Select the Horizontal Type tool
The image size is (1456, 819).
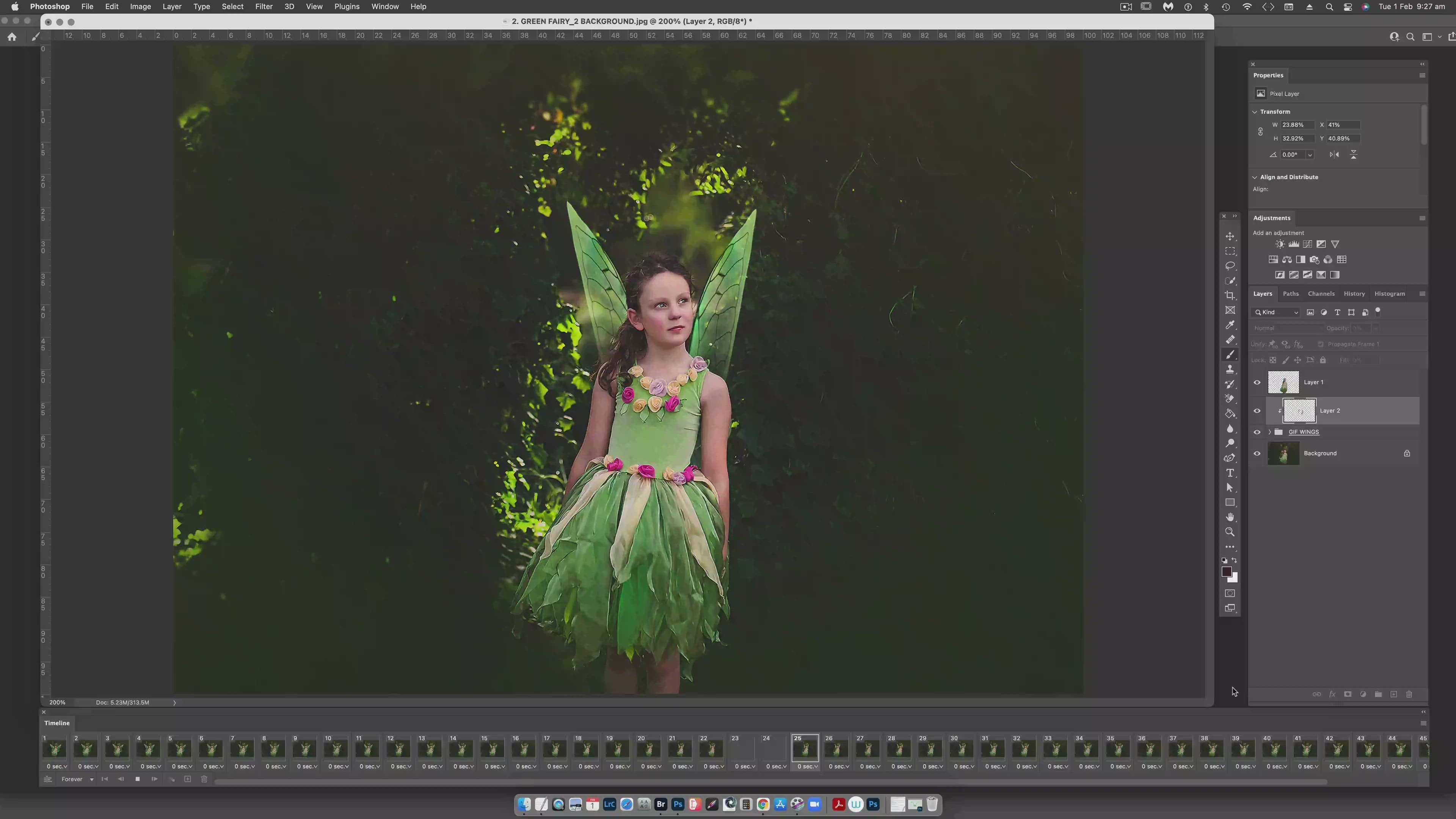[1230, 473]
